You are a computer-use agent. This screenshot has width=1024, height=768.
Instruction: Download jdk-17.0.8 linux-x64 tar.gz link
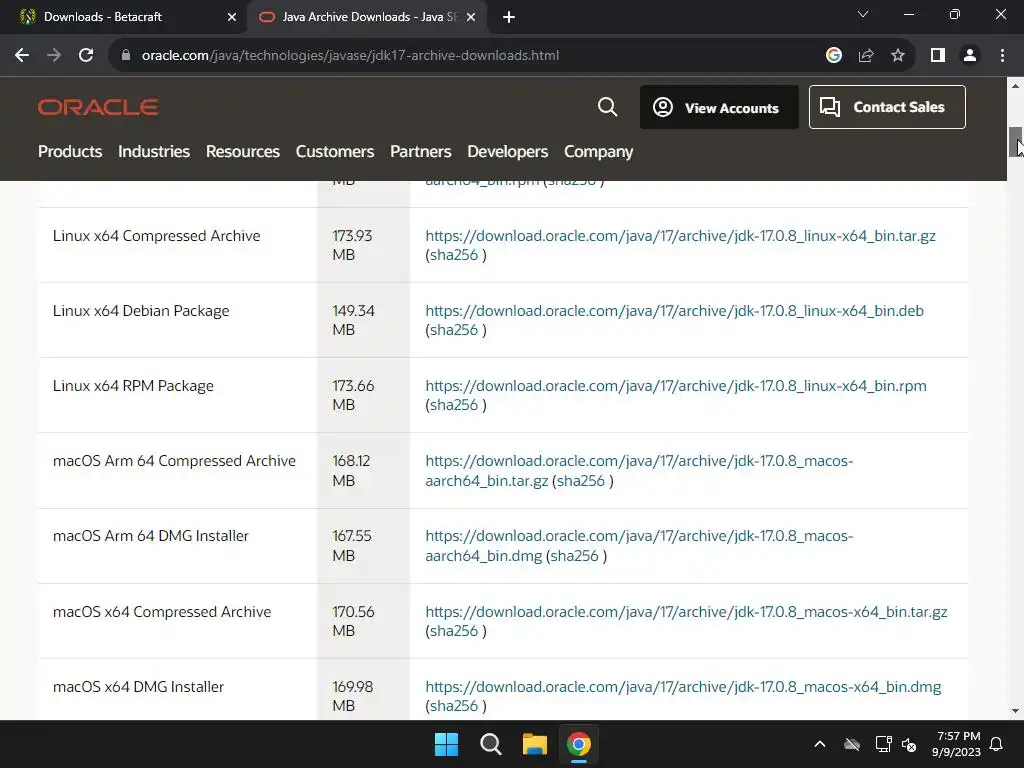tap(680, 236)
